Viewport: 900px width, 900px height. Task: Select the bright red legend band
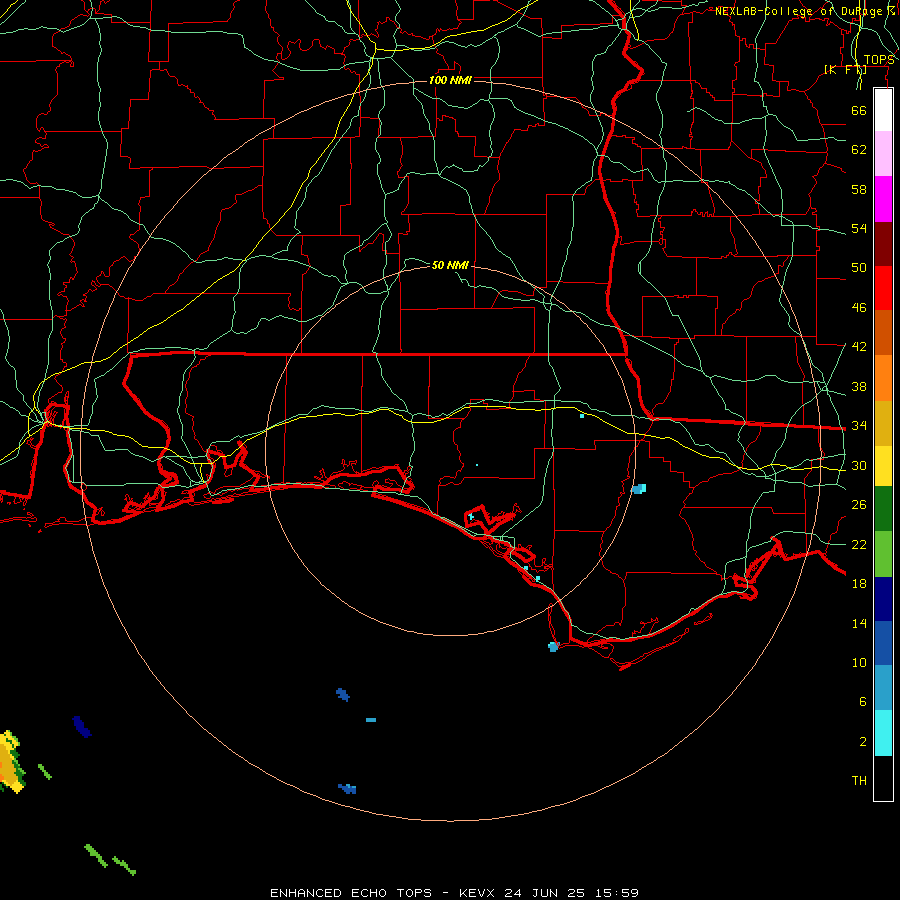tap(883, 288)
